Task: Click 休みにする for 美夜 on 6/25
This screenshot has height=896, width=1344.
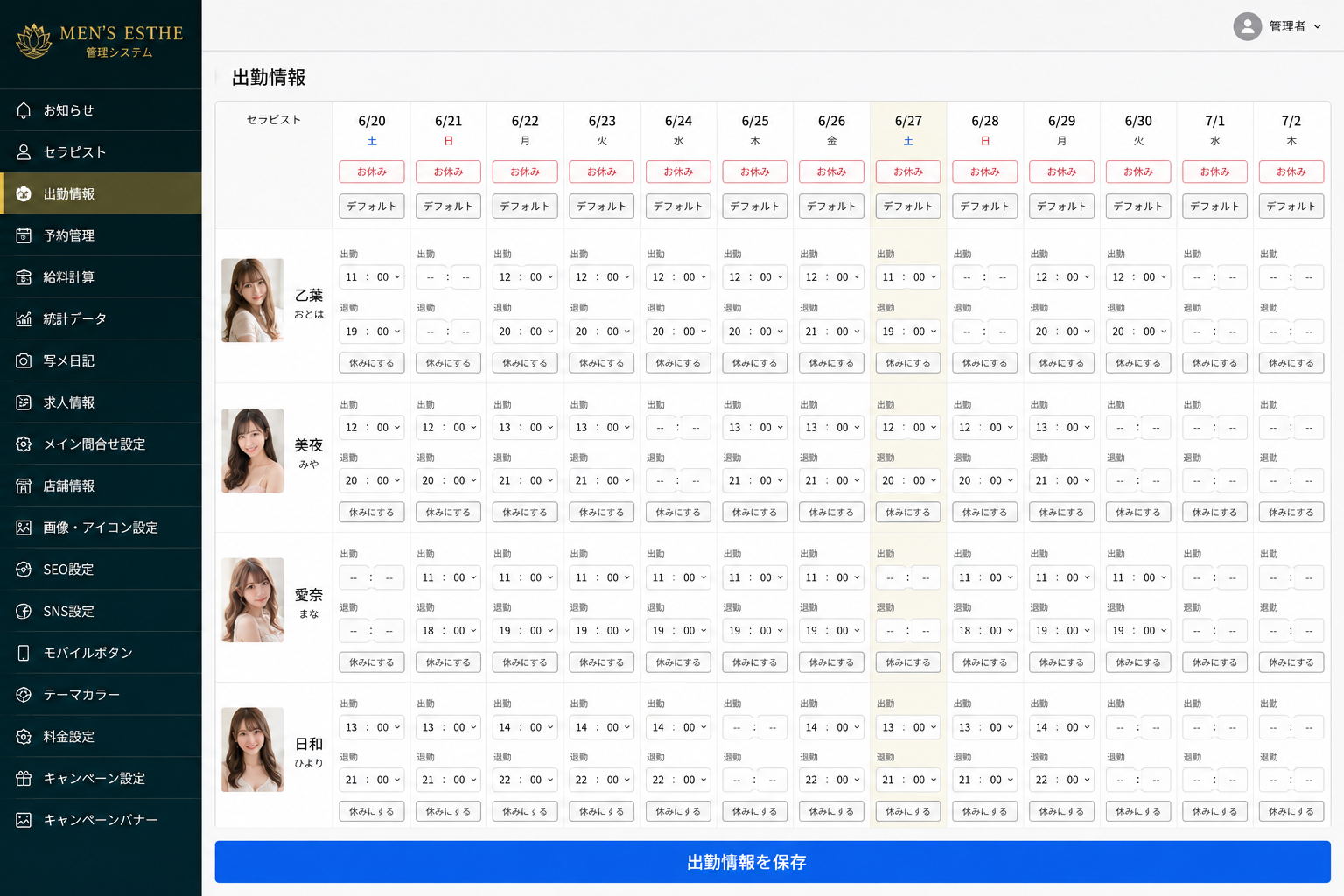Action: pos(755,513)
